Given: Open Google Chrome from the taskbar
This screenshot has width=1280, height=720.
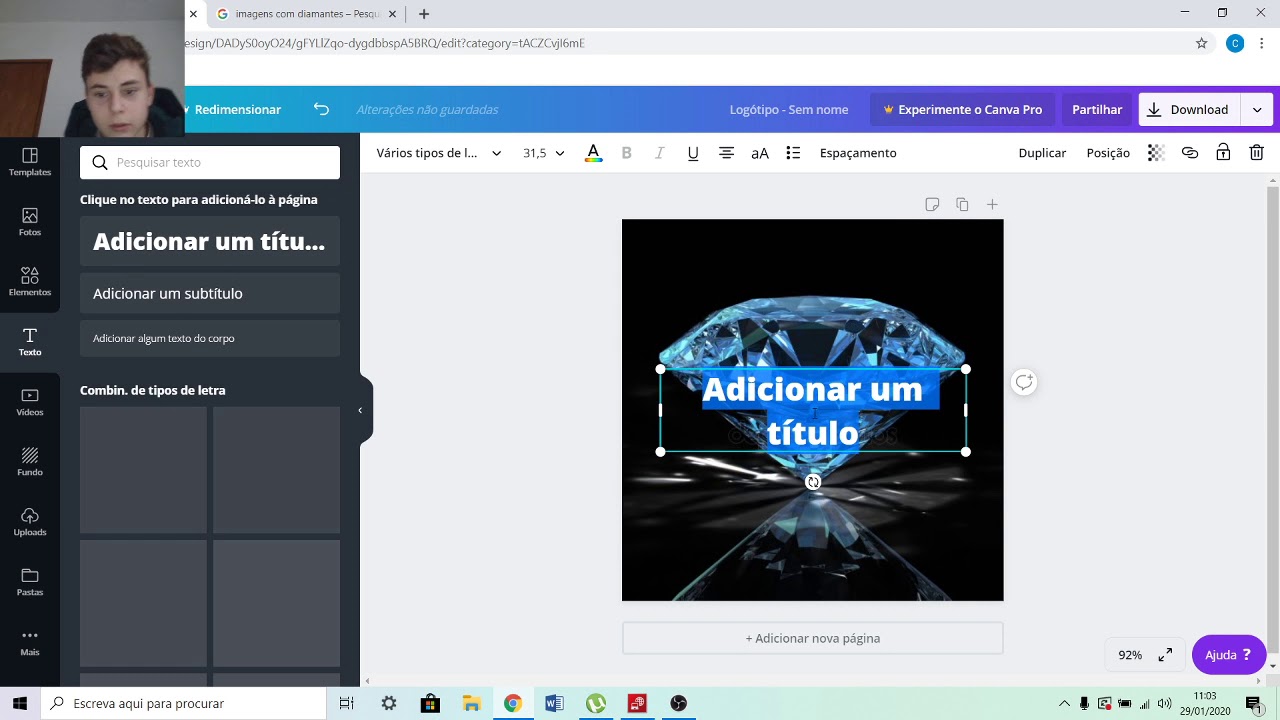Looking at the screenshot, I should click(512, 703).
